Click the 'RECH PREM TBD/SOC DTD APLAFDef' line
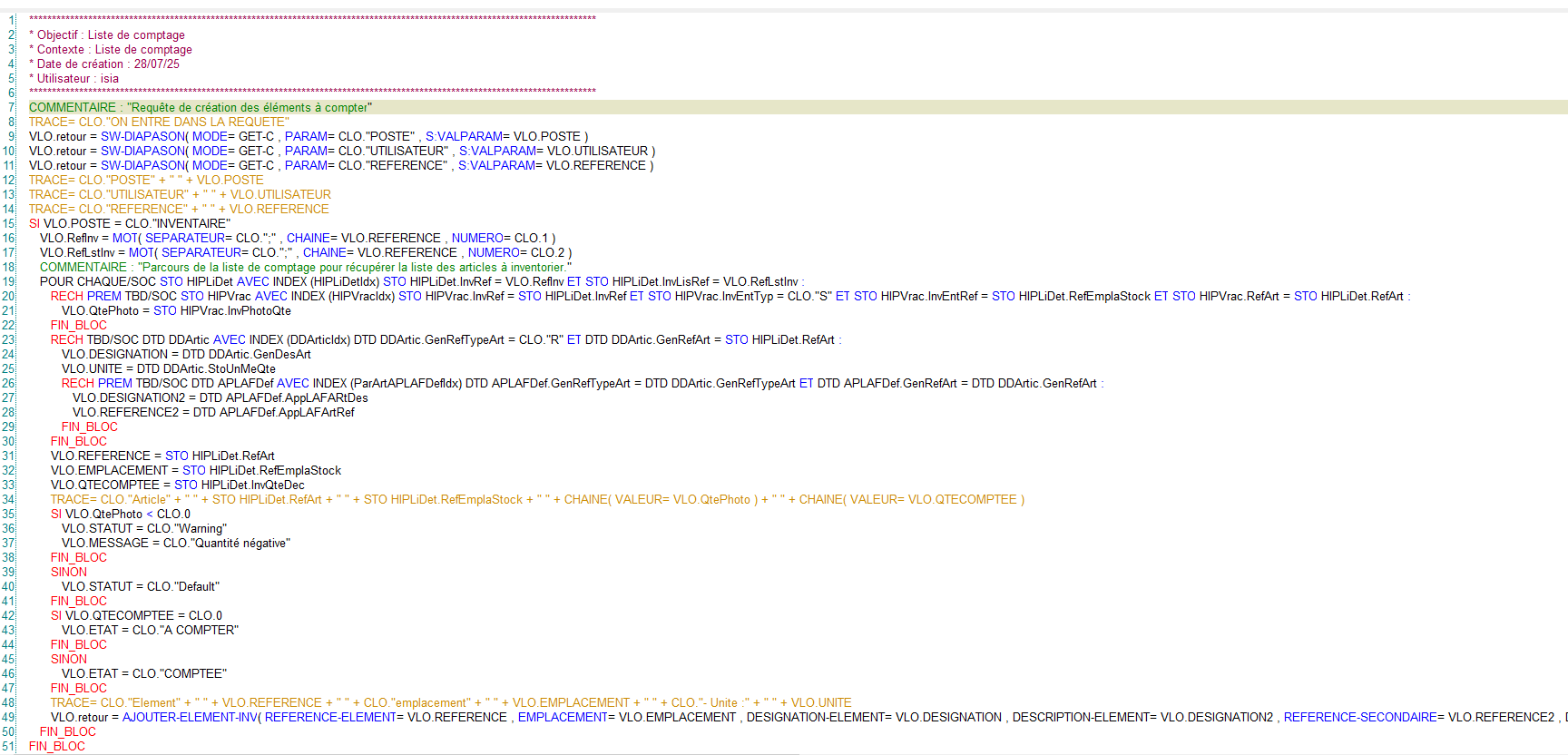Image resolution: width=1568 pixels, height=755 pixels. pos(583,383)
